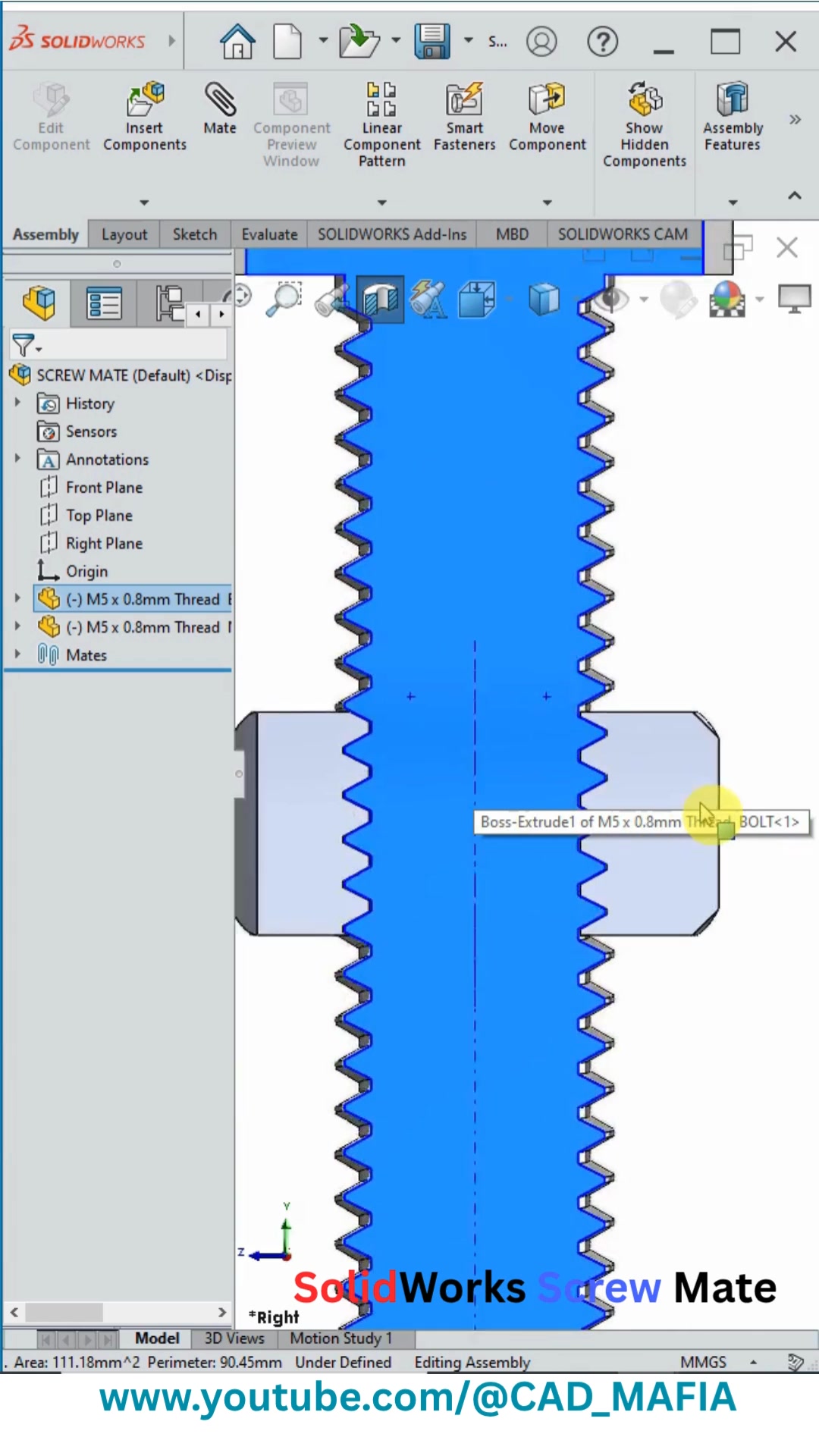Viewport: 819px width, 1456px height.
Task: Open the SOLIDWORKS CAM tab
Action: tap(623, 234)
